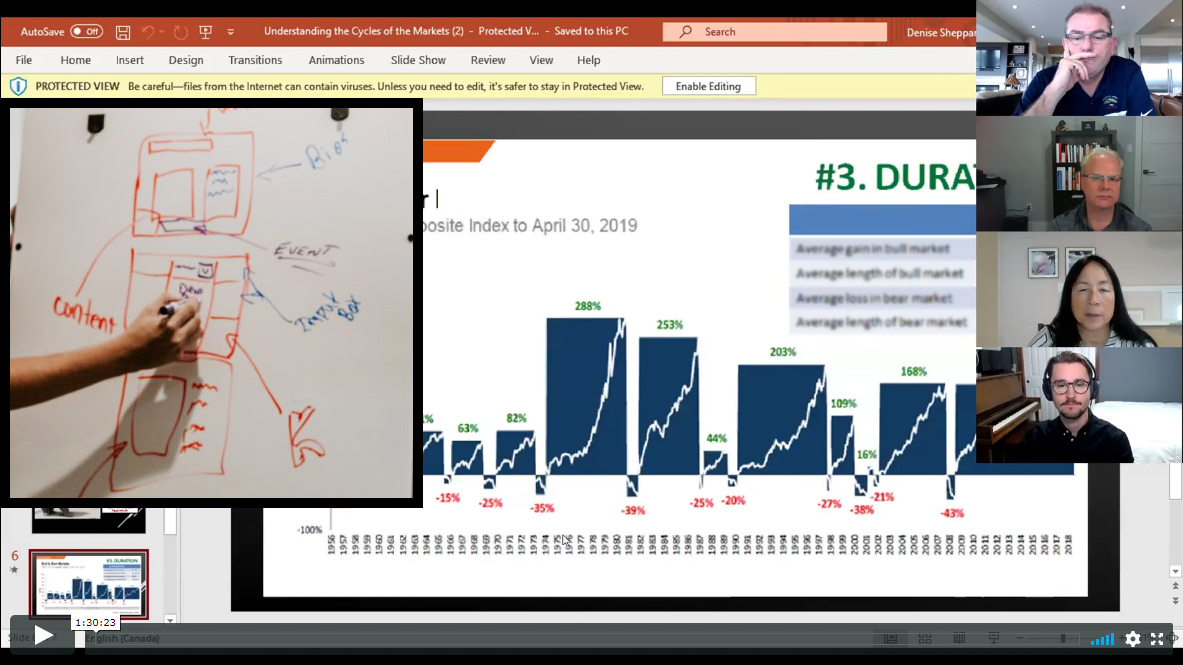Start presentation from beginning icon
This screenshot has height=665, width=1183.
click(x=205, y=32)
